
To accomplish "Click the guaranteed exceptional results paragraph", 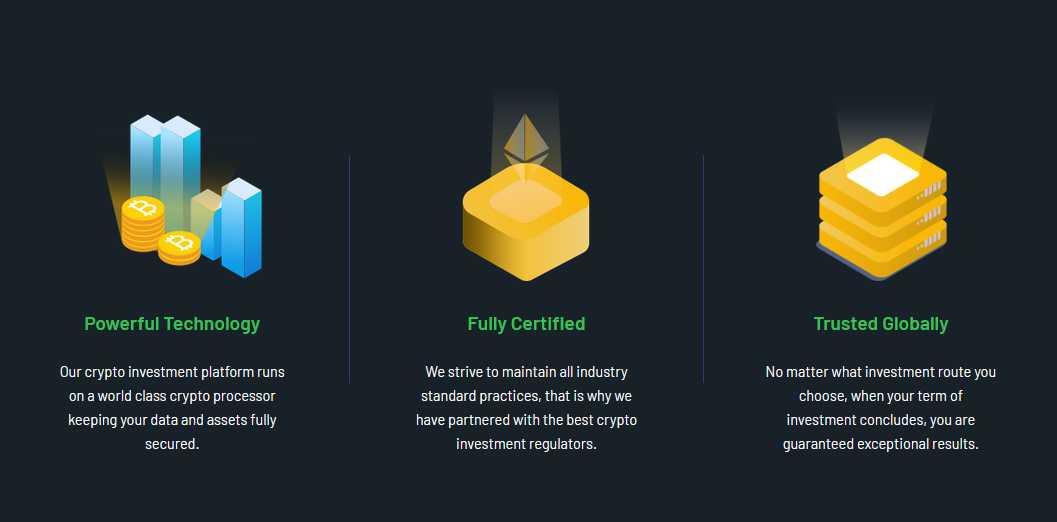I will click(x=881, y=408).
